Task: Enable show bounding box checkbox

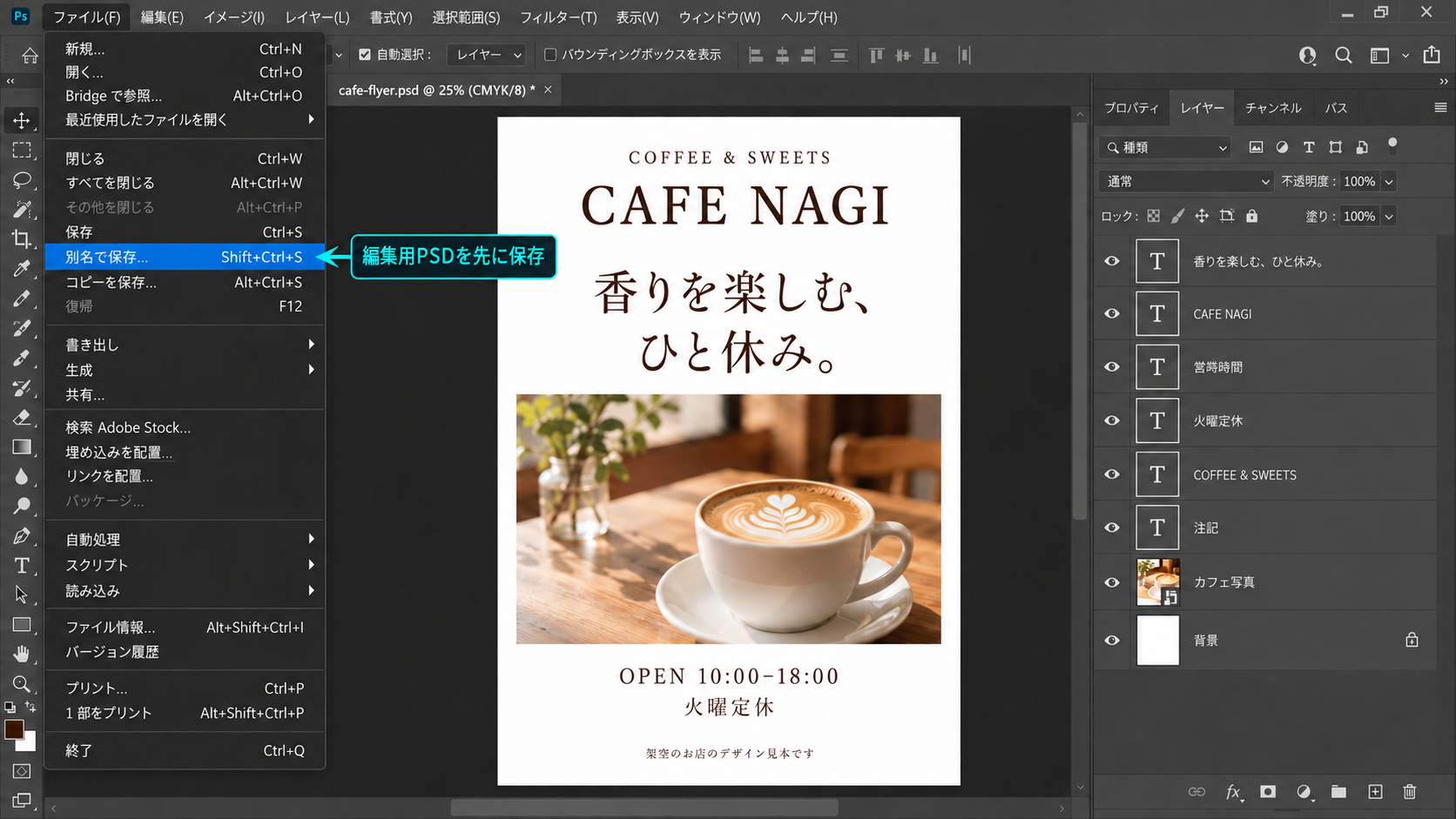Action: click(550, 54)
